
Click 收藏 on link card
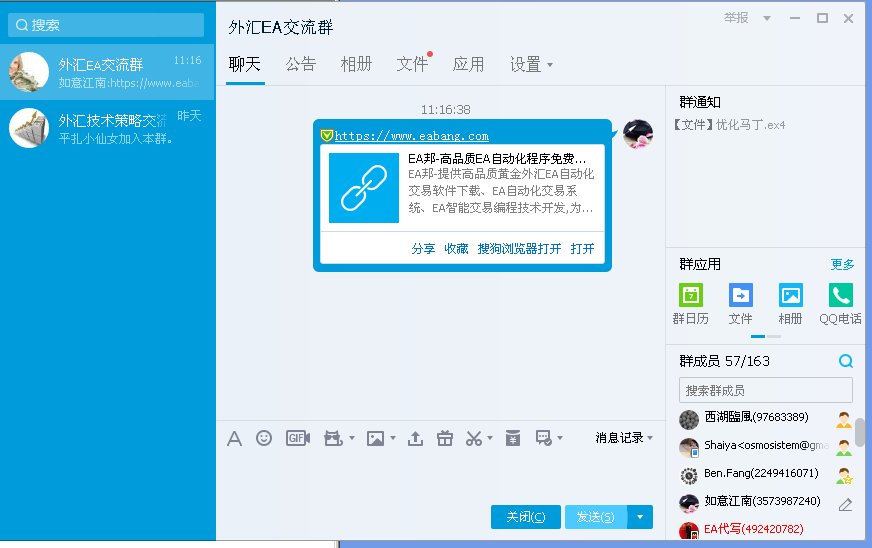pos(456,249)
